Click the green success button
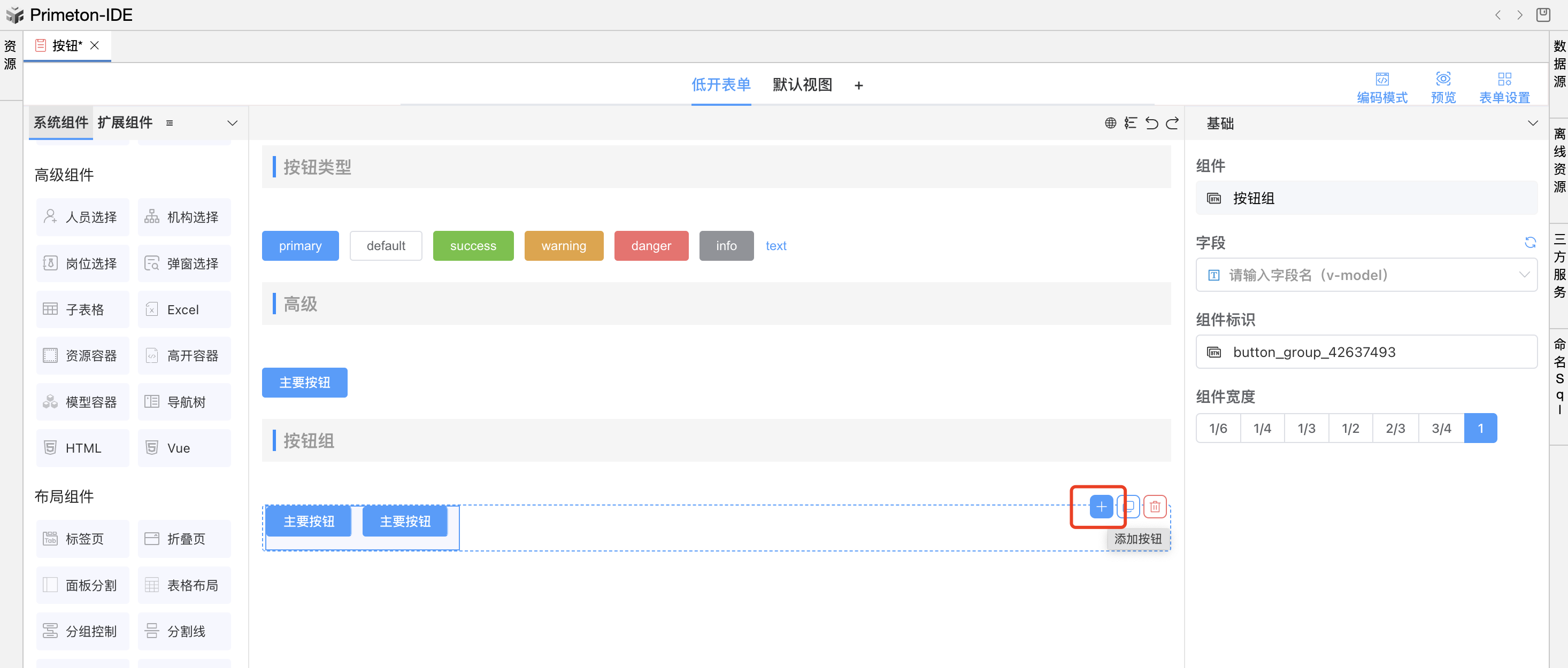Image resolution: width=1568 pixels, height=668 pixels. tap(473, 246)
